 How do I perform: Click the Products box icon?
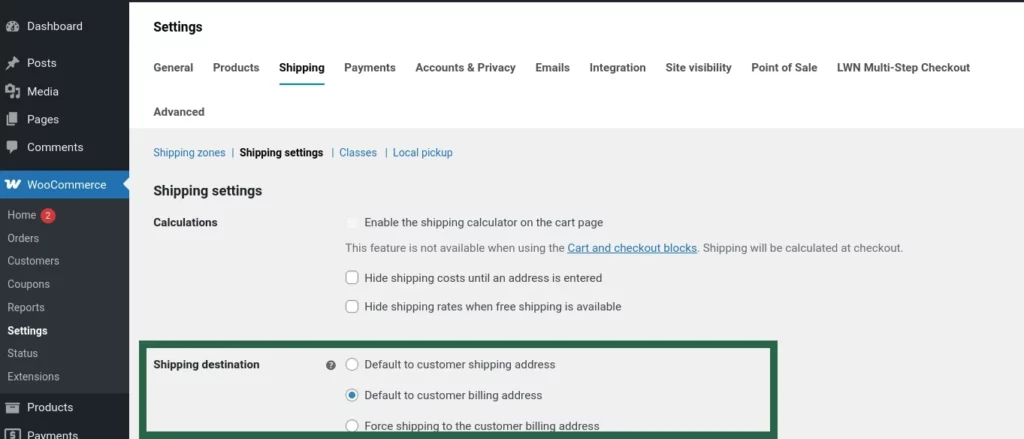13,407
